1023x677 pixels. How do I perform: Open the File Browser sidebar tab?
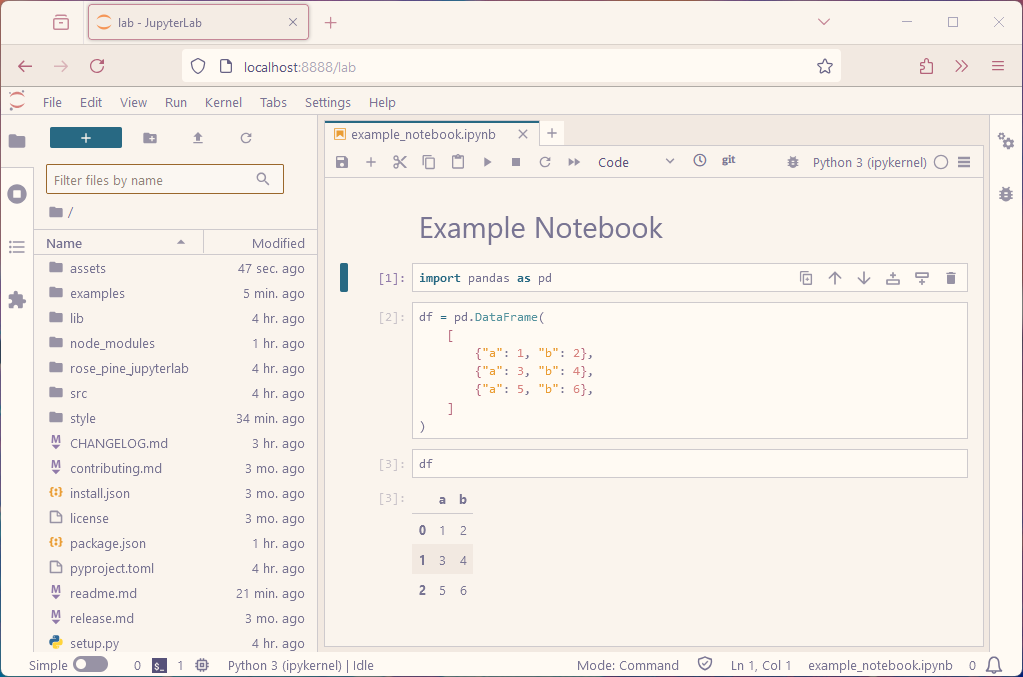click(17, 141)
